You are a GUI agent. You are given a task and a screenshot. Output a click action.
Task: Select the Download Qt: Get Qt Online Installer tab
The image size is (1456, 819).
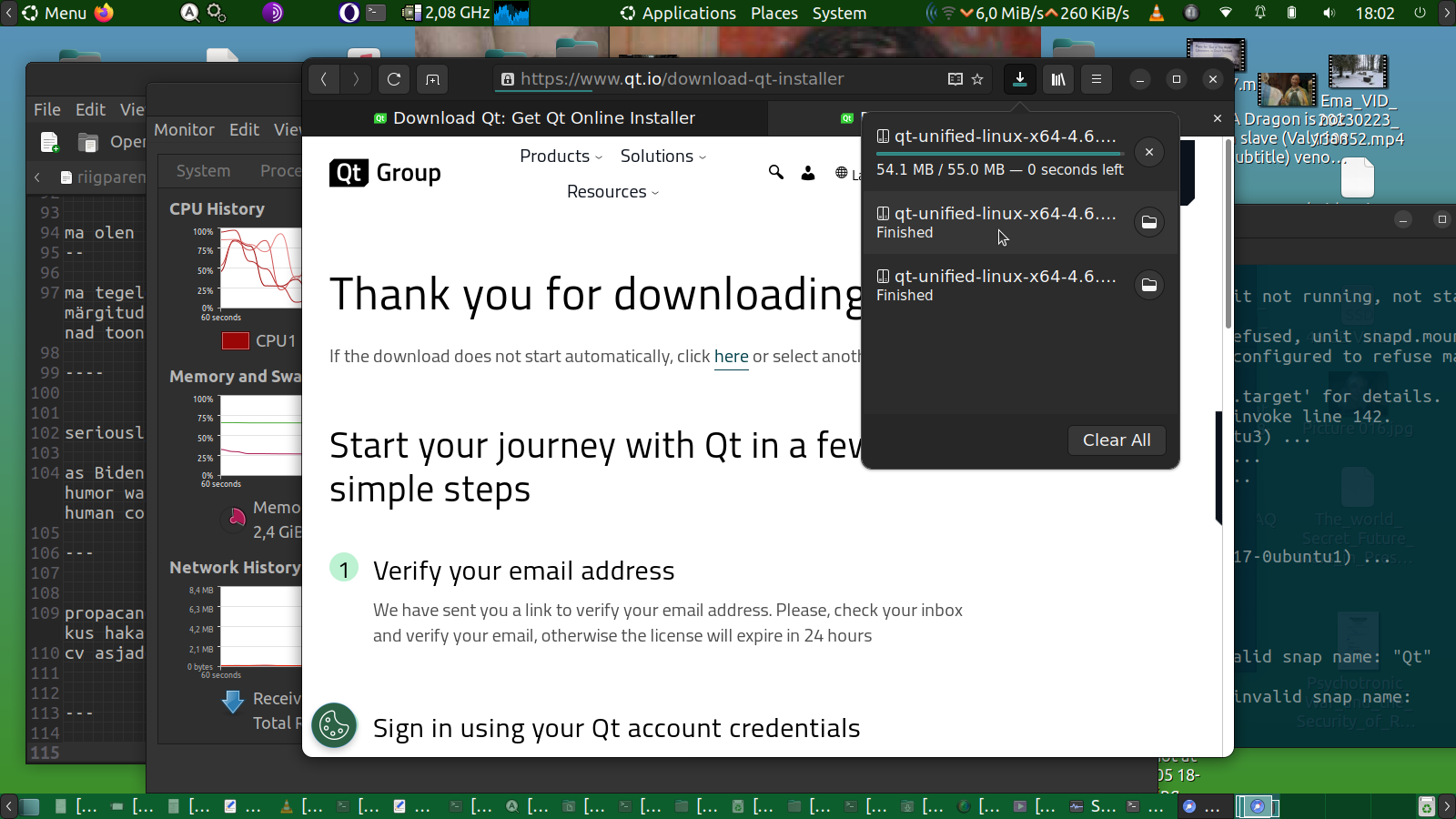click(535, 118)
